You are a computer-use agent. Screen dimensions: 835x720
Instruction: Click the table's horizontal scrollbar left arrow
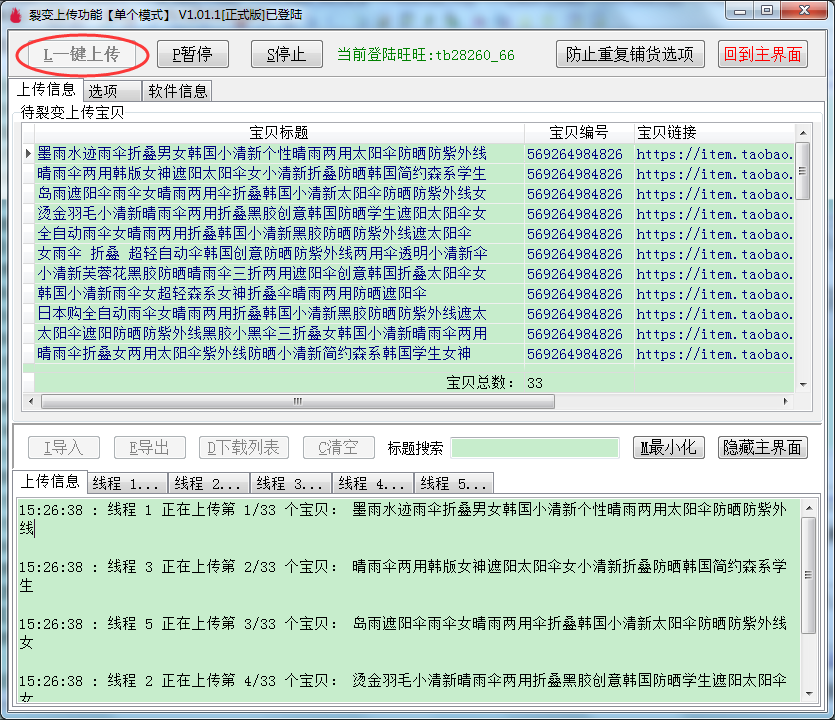pyautogui.click(x=28, y=402)
